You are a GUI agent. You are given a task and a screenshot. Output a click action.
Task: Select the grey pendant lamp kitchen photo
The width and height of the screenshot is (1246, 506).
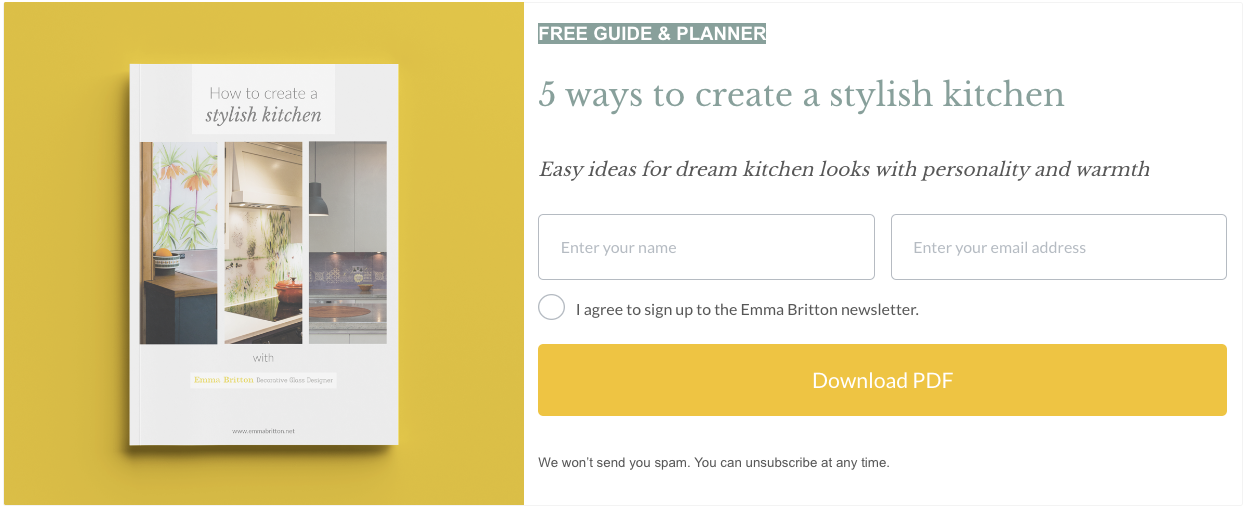tap(348, 243)
